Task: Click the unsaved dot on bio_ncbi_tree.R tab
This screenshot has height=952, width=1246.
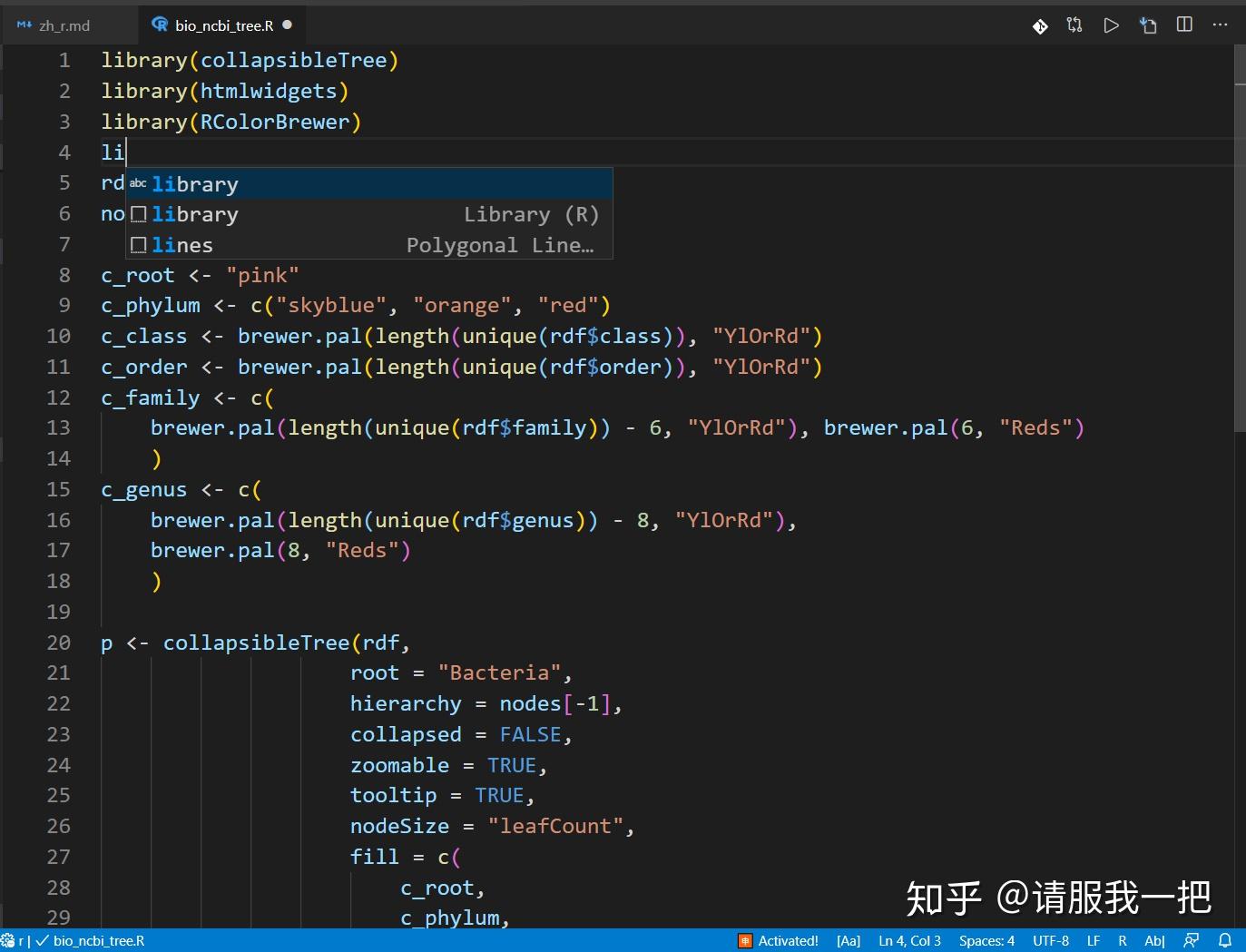Action: (x=288, y=25)
